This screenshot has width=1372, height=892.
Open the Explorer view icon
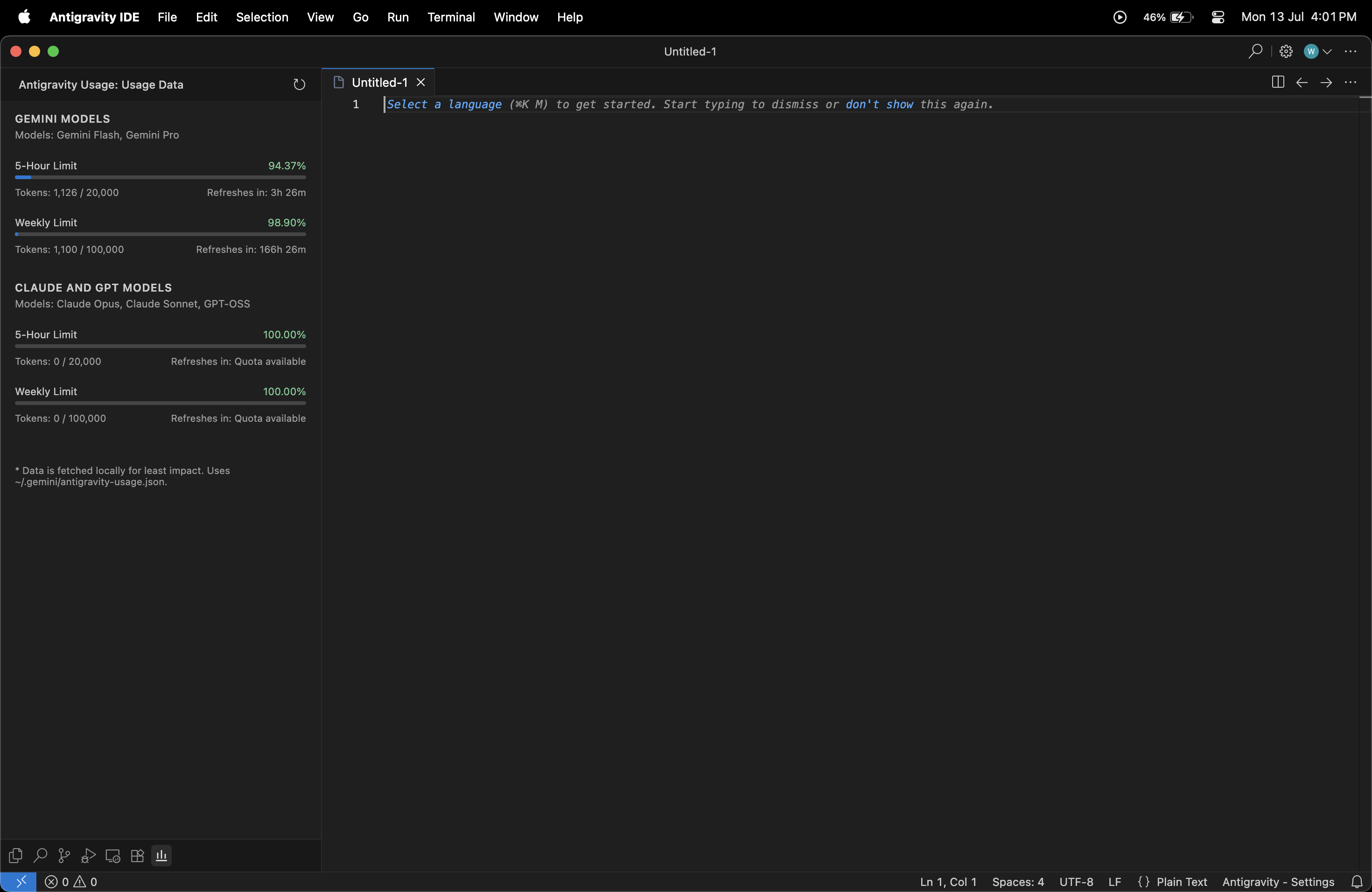(x=15, y=856)
